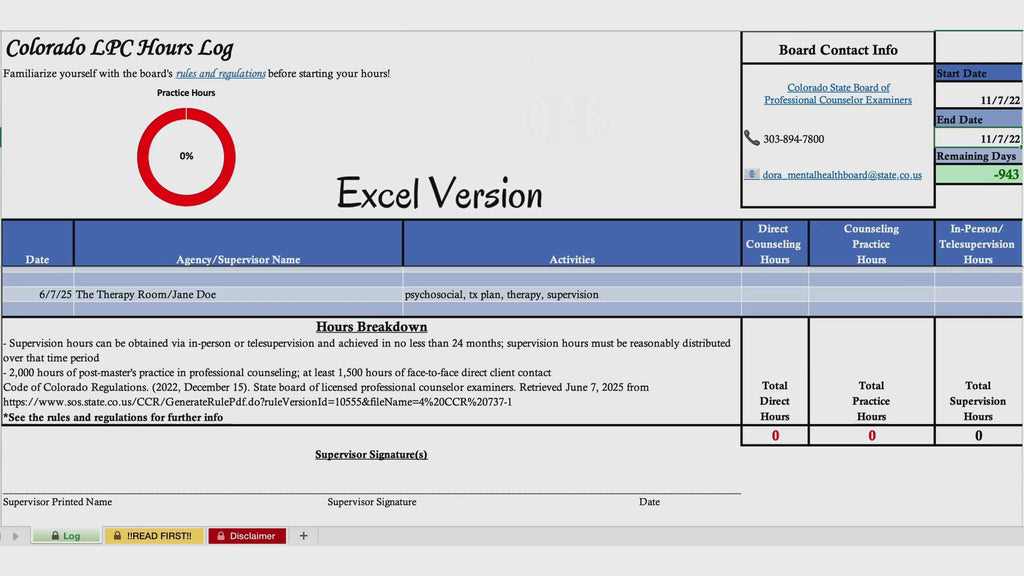Screen dimensions: 1024x576
Task: Open the !!READ FIRST!! sheet tab
Action: (154, 536)
